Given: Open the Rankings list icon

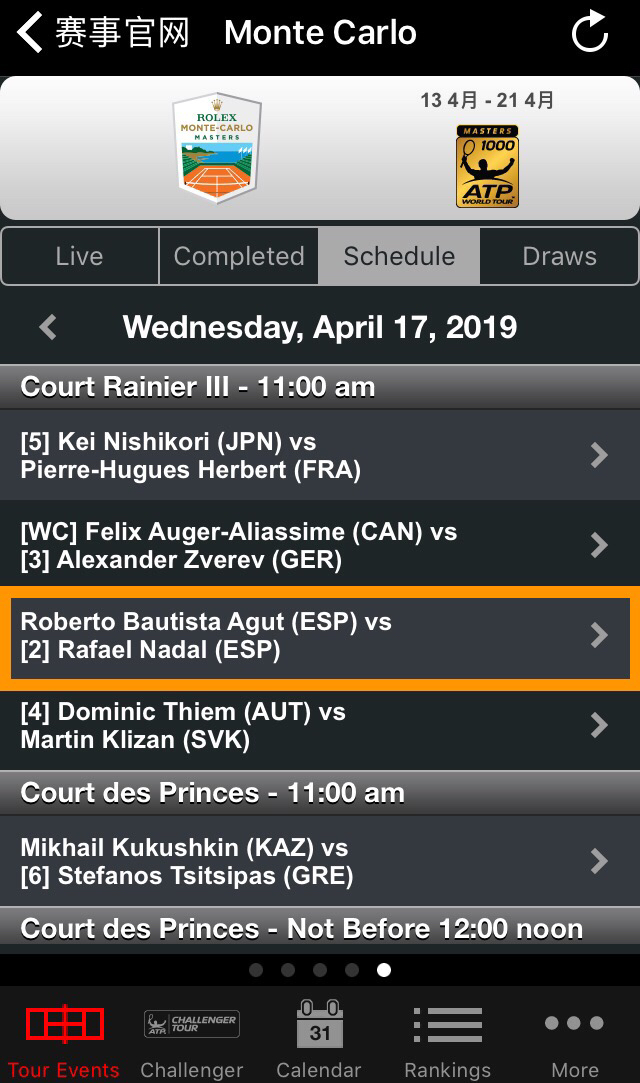Looking at the screenshot, I should [x=447, y=1025].
